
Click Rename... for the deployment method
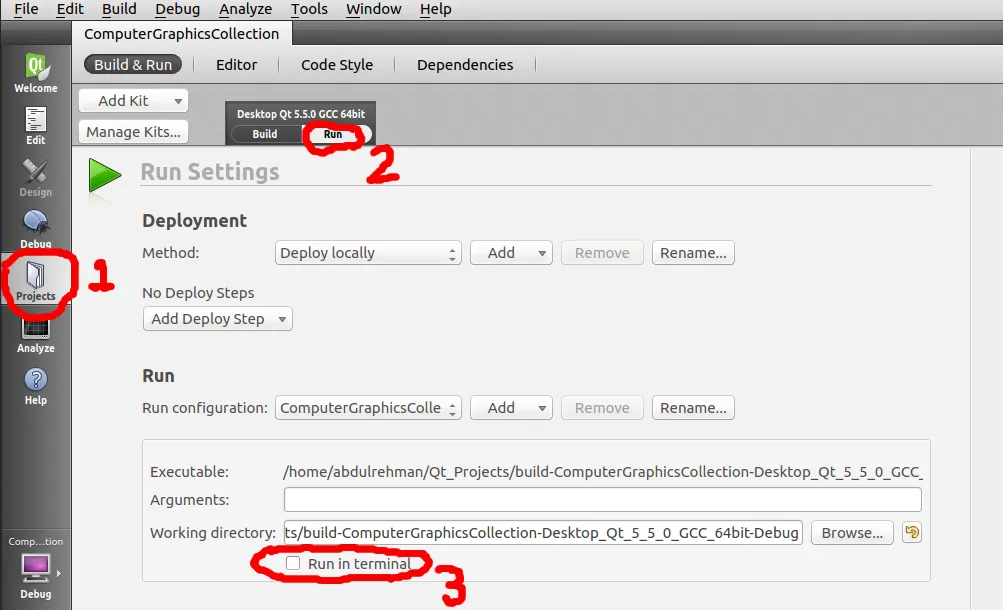click(693, 253)
